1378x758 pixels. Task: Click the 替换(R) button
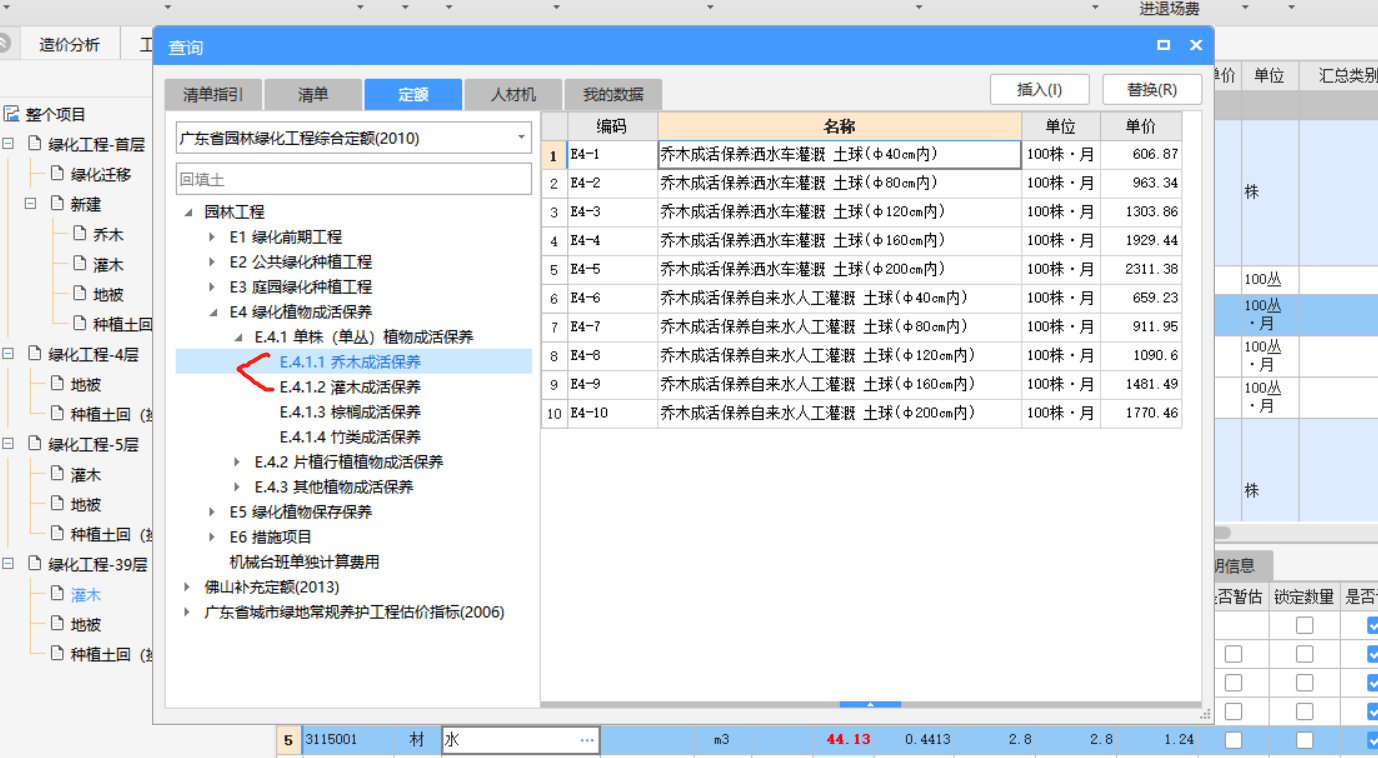pos(1152,89)
